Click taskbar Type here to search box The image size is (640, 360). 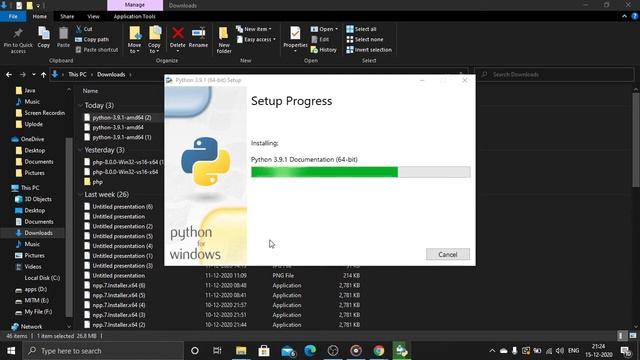click(103, 351)
